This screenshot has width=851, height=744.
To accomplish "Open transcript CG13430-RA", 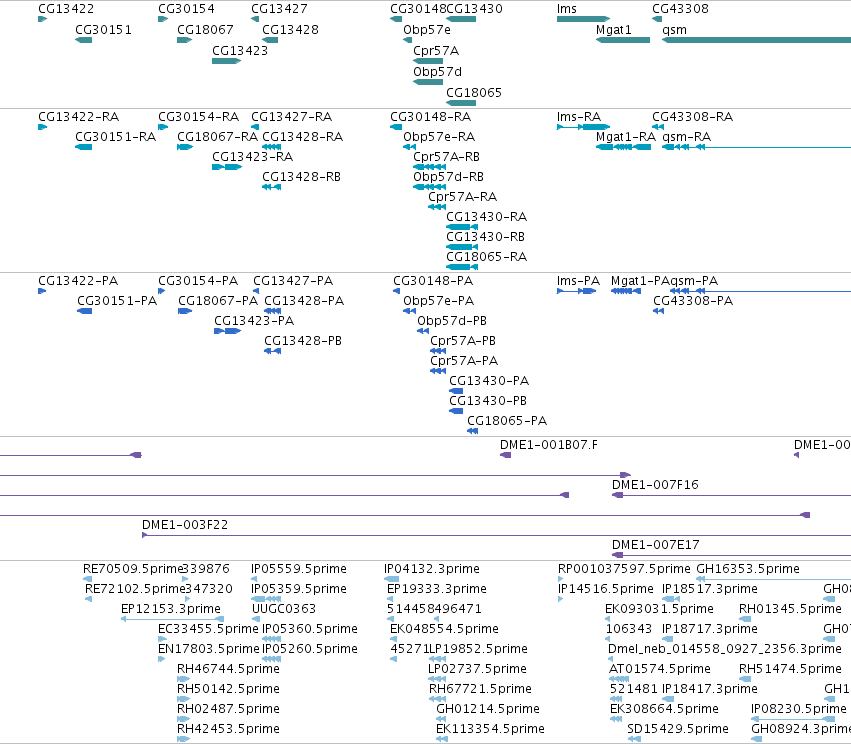I will 462,227.
